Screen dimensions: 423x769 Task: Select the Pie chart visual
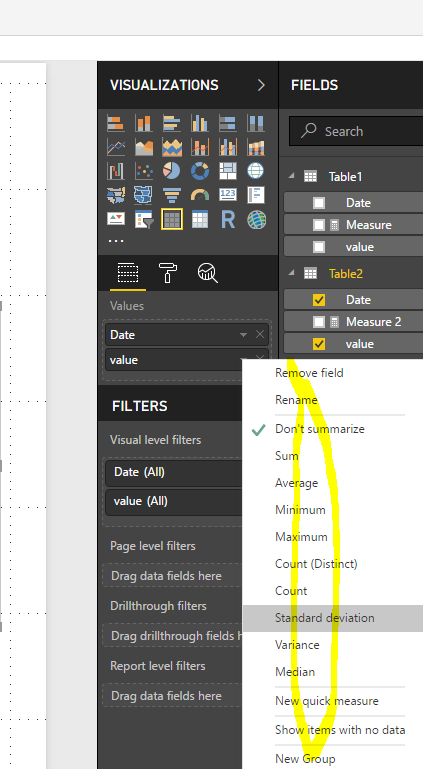pyautogui.click(x=172, y=171)
